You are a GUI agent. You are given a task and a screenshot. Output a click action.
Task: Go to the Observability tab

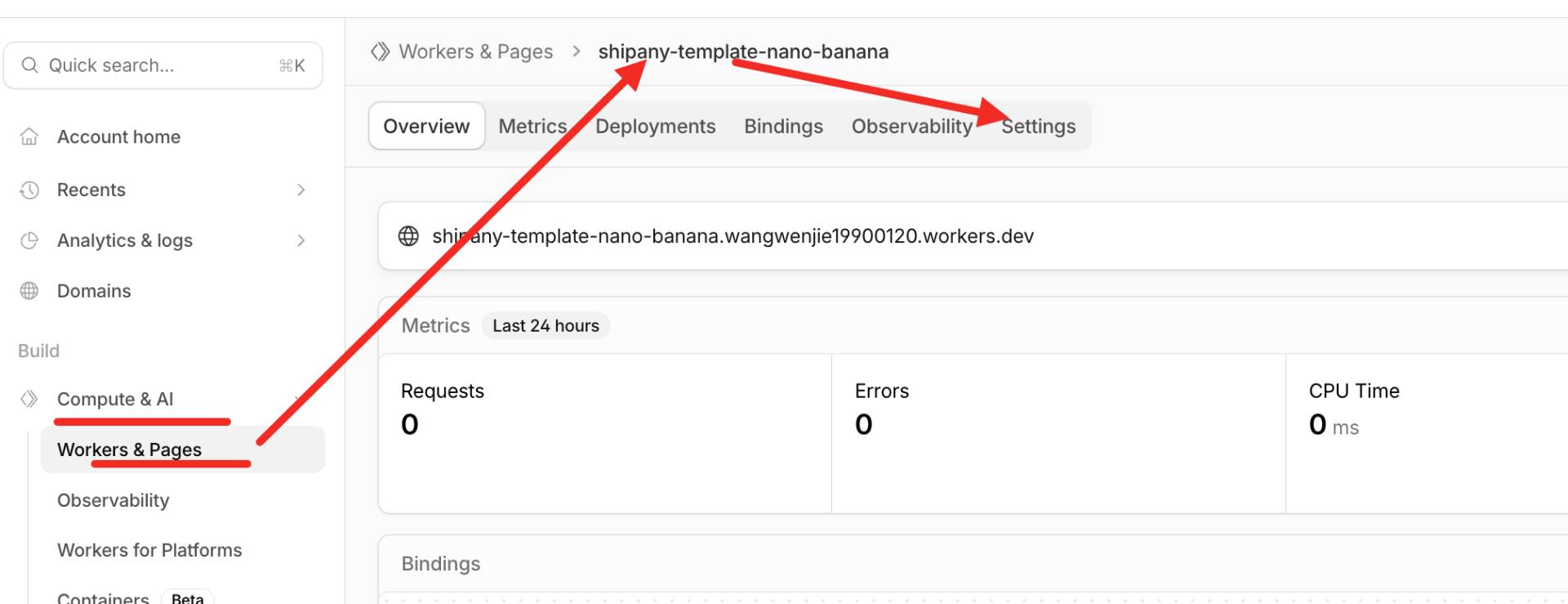pyautogui.click(x=911, y=127)
